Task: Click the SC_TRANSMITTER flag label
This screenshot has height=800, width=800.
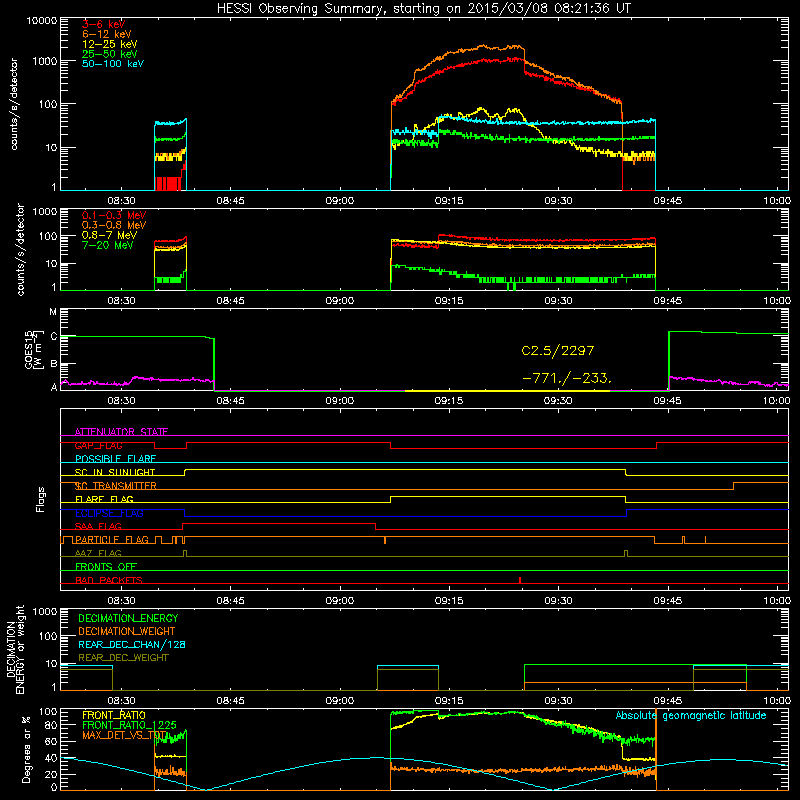Action: (116, 486)
